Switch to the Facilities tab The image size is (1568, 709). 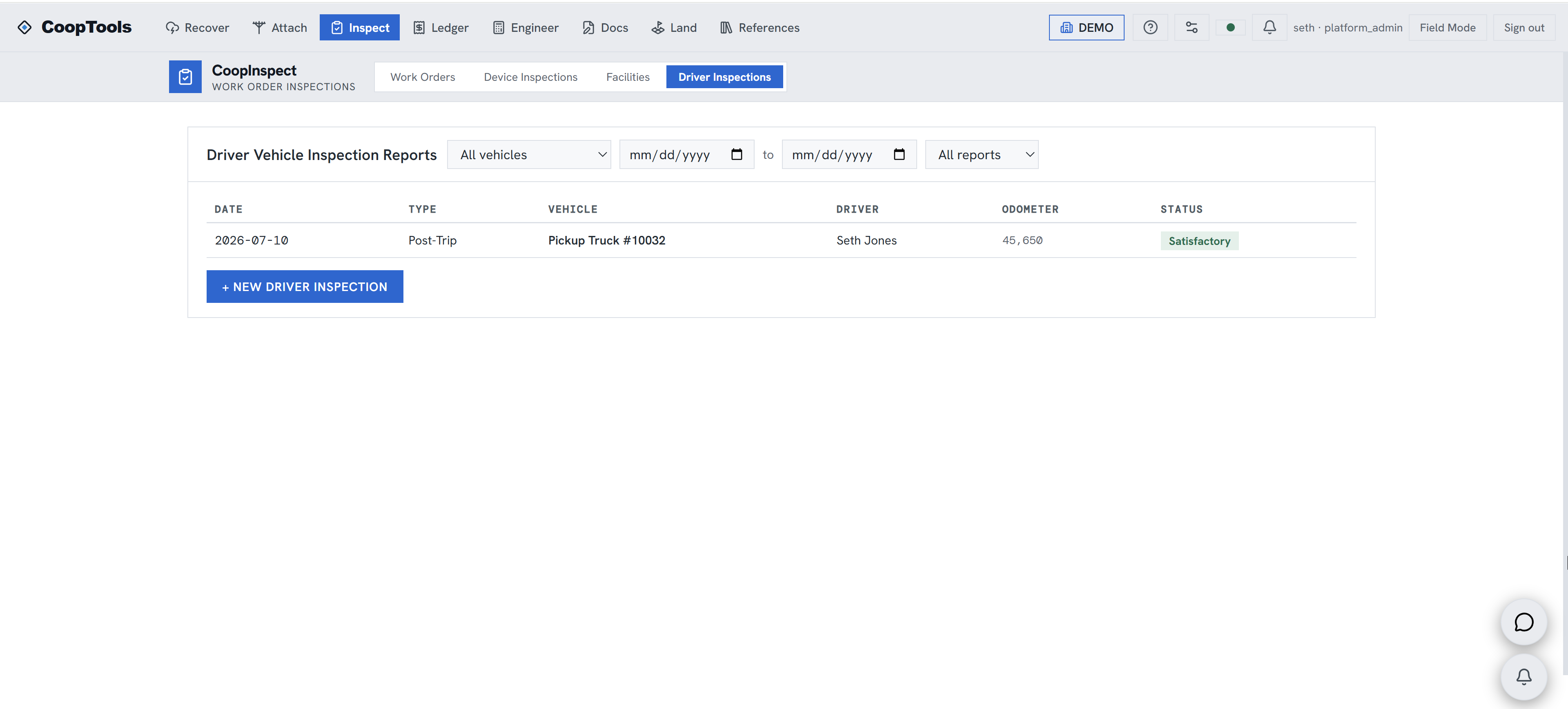[628, 77]
